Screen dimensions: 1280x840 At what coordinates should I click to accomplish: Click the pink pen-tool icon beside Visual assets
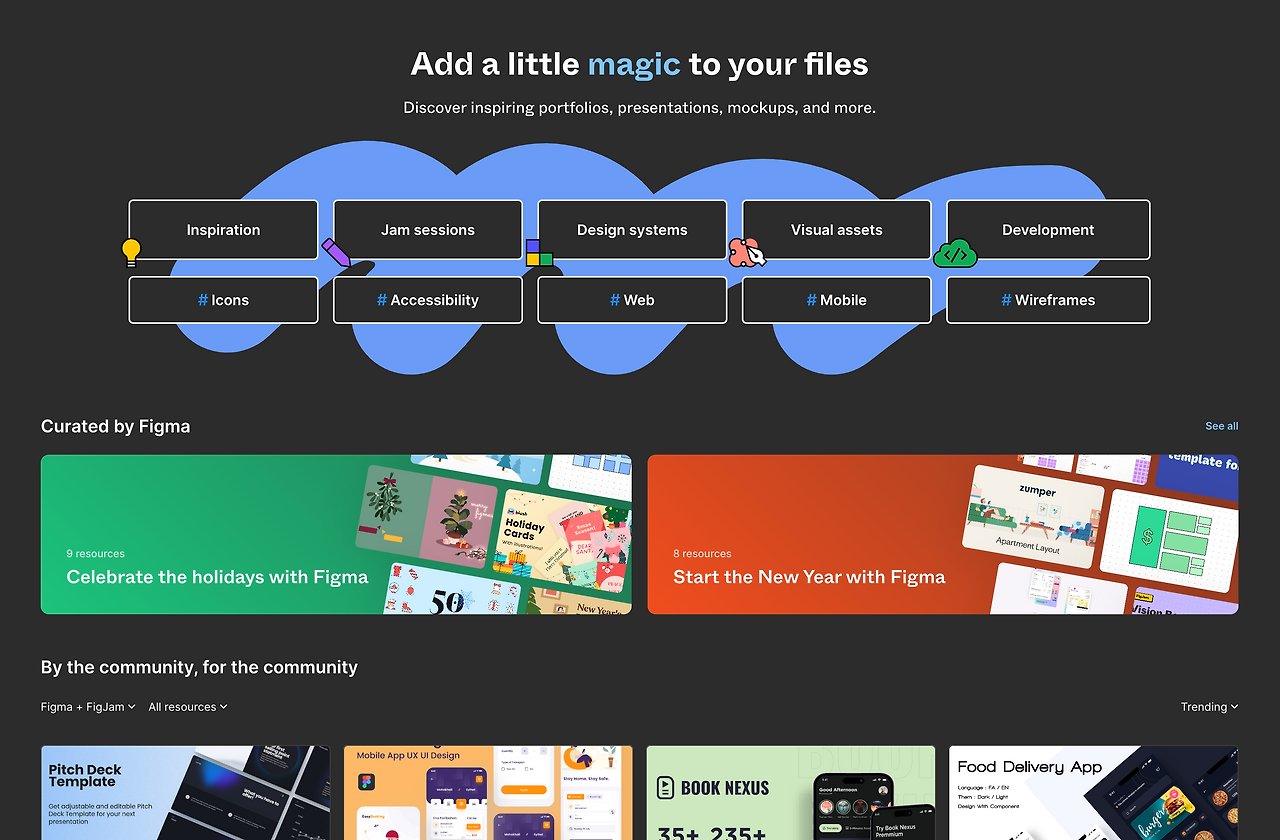tap(746, 253)
